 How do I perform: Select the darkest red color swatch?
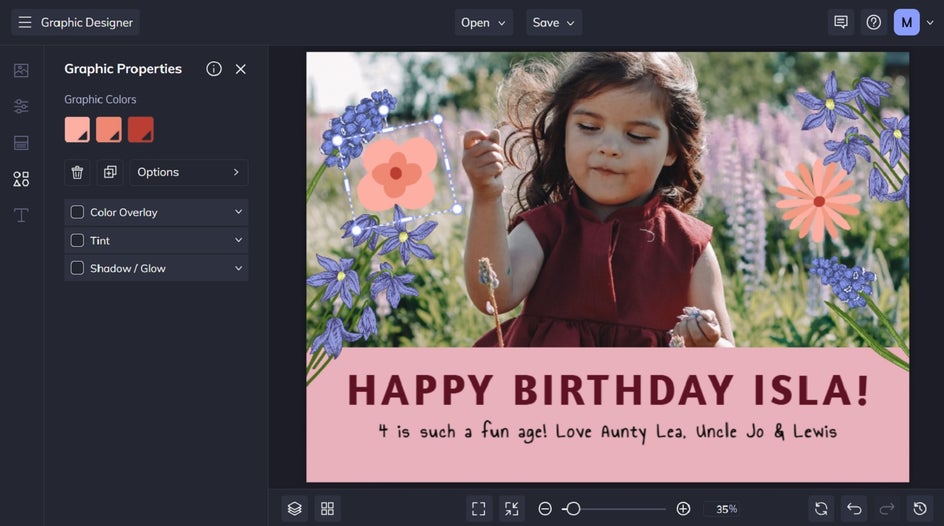(x=140, y=130)
